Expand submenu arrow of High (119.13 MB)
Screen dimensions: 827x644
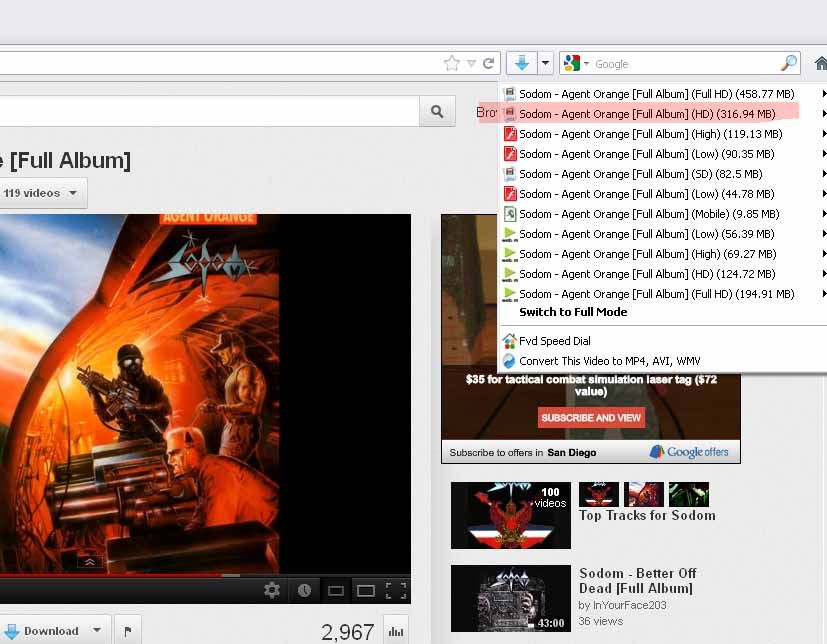click(824, 134)
